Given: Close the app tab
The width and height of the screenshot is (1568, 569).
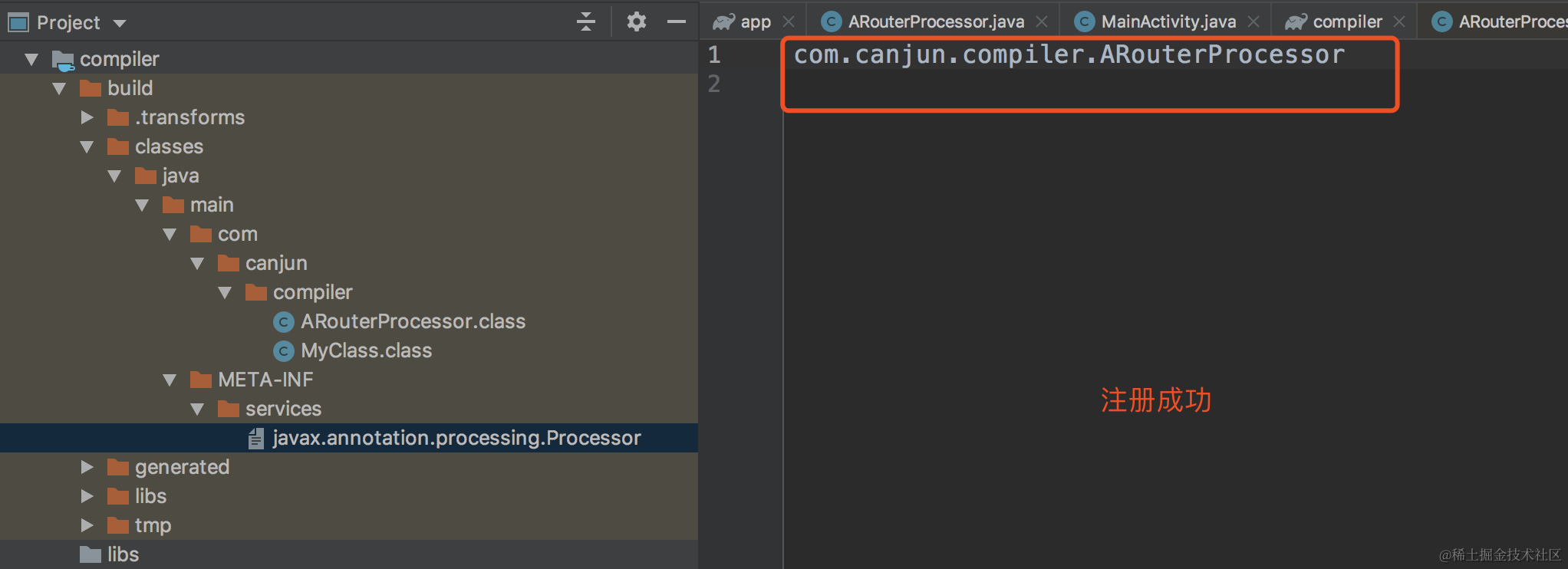Looking at the screenshot, I should 789,21.
